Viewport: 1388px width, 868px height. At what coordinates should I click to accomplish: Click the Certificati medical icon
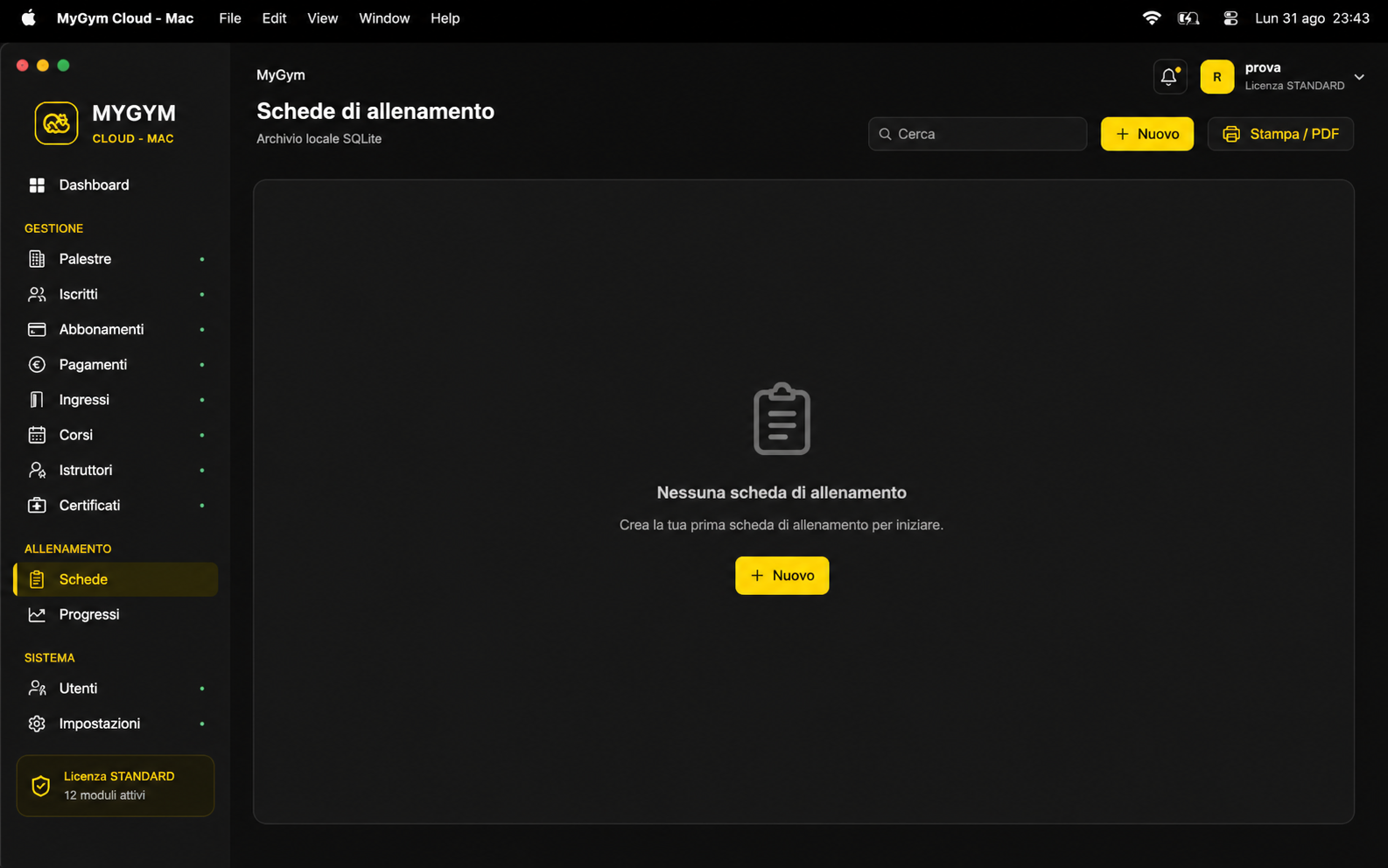[37, 506]
